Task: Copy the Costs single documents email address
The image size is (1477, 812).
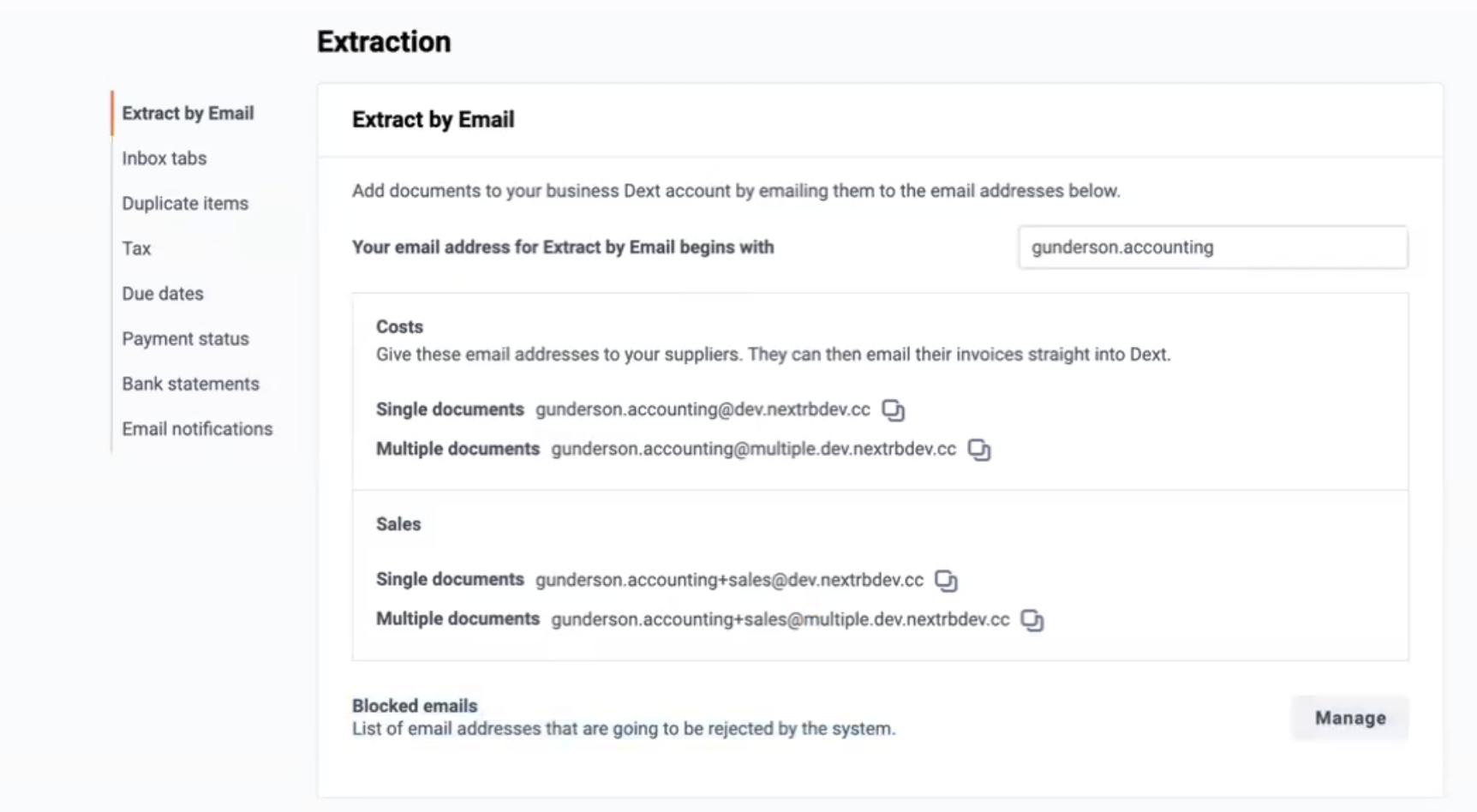Action: click(894, 410)
